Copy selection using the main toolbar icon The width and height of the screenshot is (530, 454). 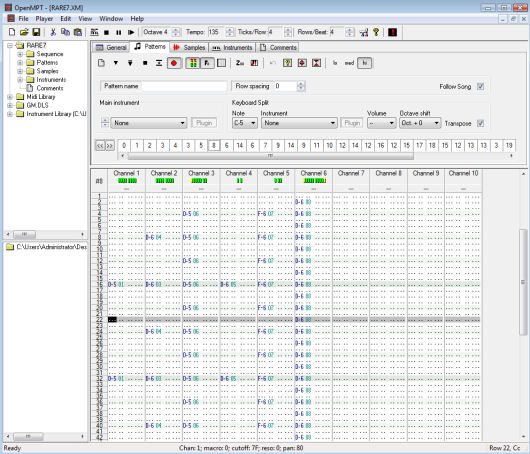(x=65, y=32)
